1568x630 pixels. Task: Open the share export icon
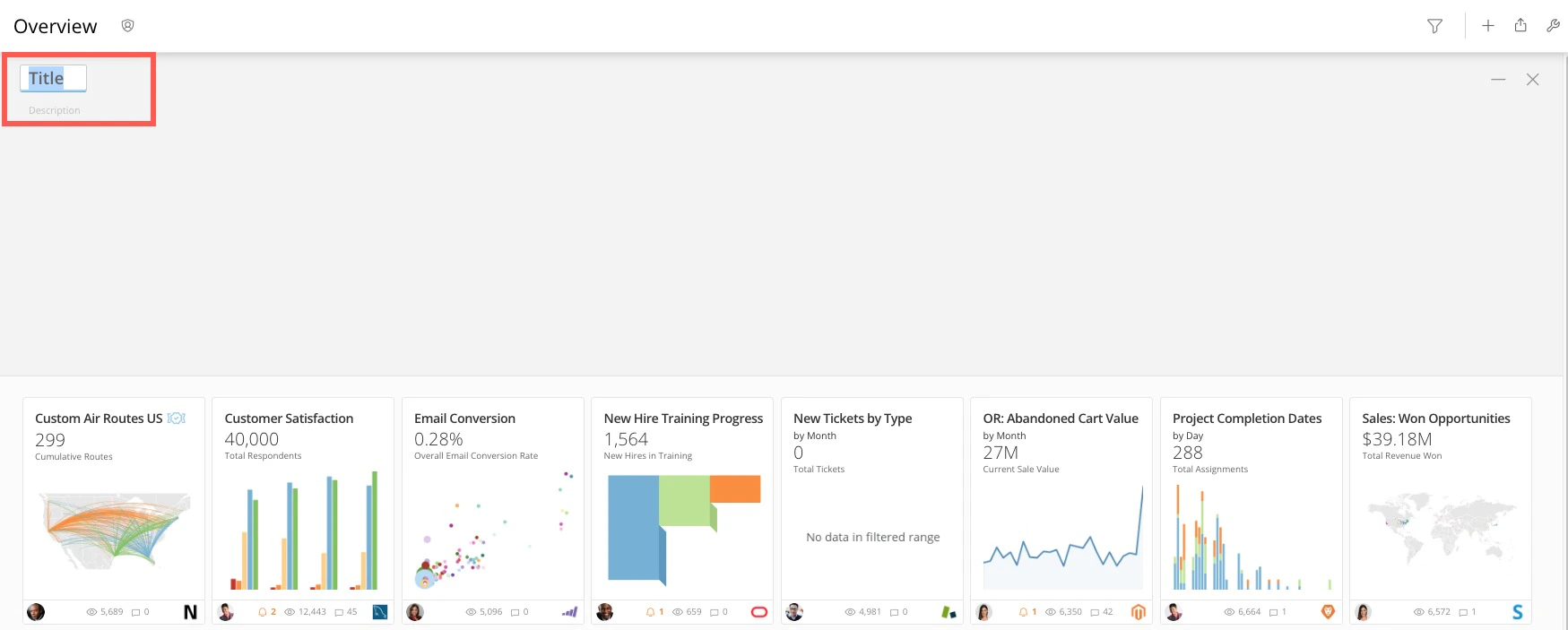(x=1520, y=25)
